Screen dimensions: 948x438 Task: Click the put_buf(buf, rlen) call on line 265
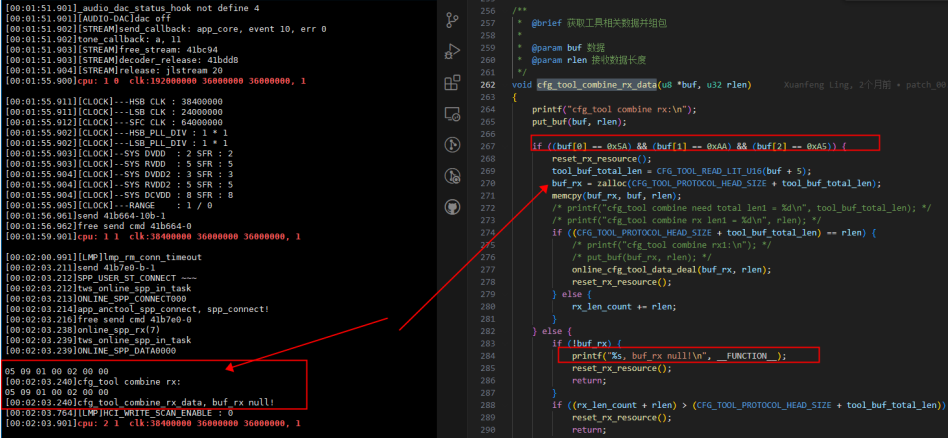point(579,122)
